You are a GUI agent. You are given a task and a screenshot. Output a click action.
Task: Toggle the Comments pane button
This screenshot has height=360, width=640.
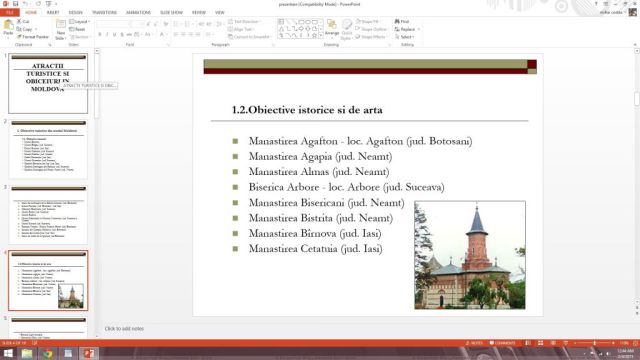tap(502, 343)
